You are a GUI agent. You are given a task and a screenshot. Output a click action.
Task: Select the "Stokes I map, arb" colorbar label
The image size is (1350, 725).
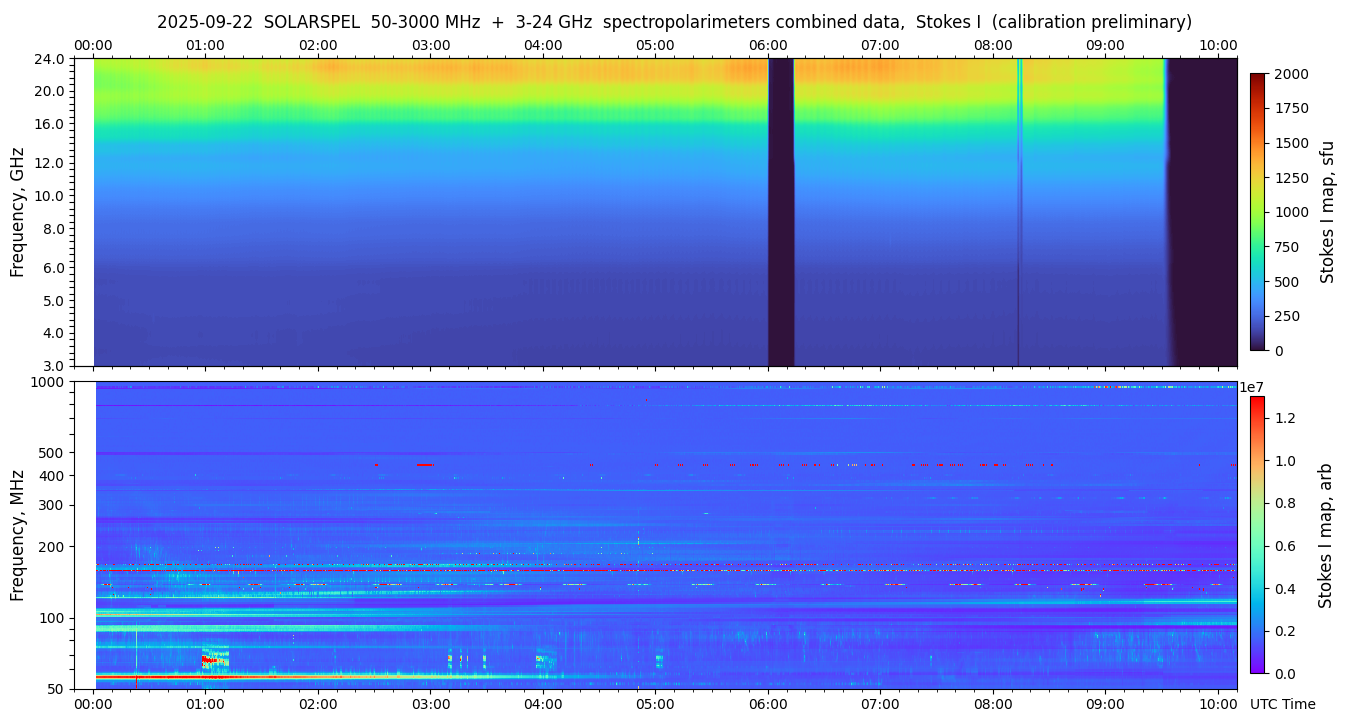tap(1325, 535)
